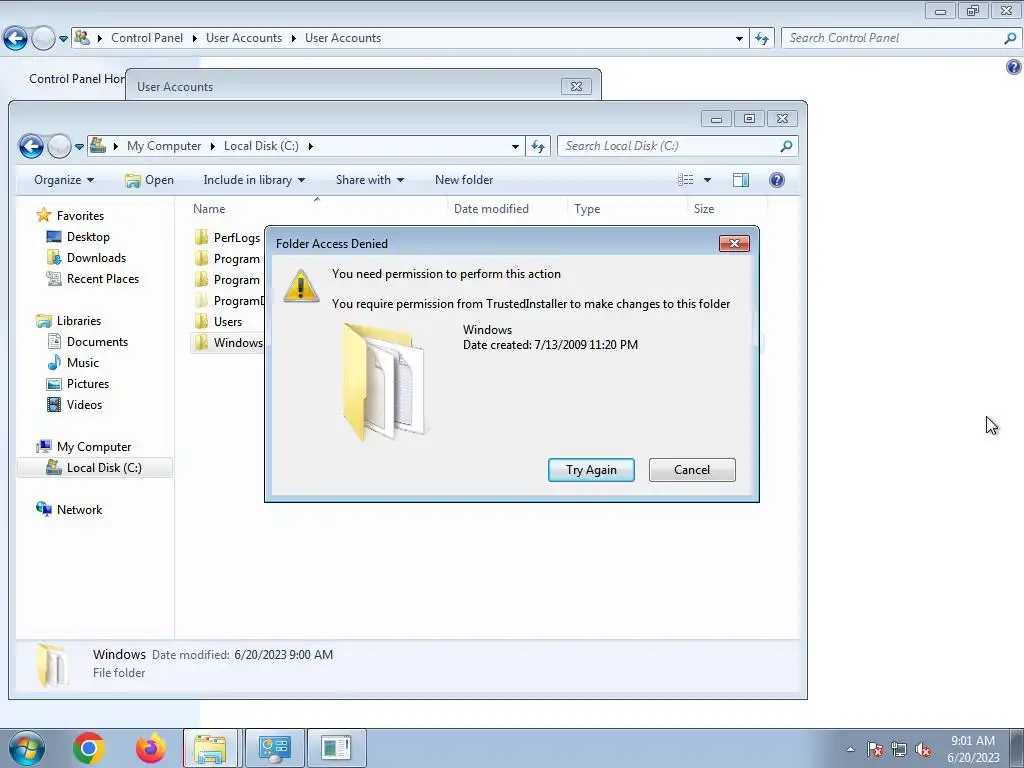Viewport: 1024px width, 768px height.
Task: Refresh the Local Disk (C:) explorer view
Action: [538, 146]
